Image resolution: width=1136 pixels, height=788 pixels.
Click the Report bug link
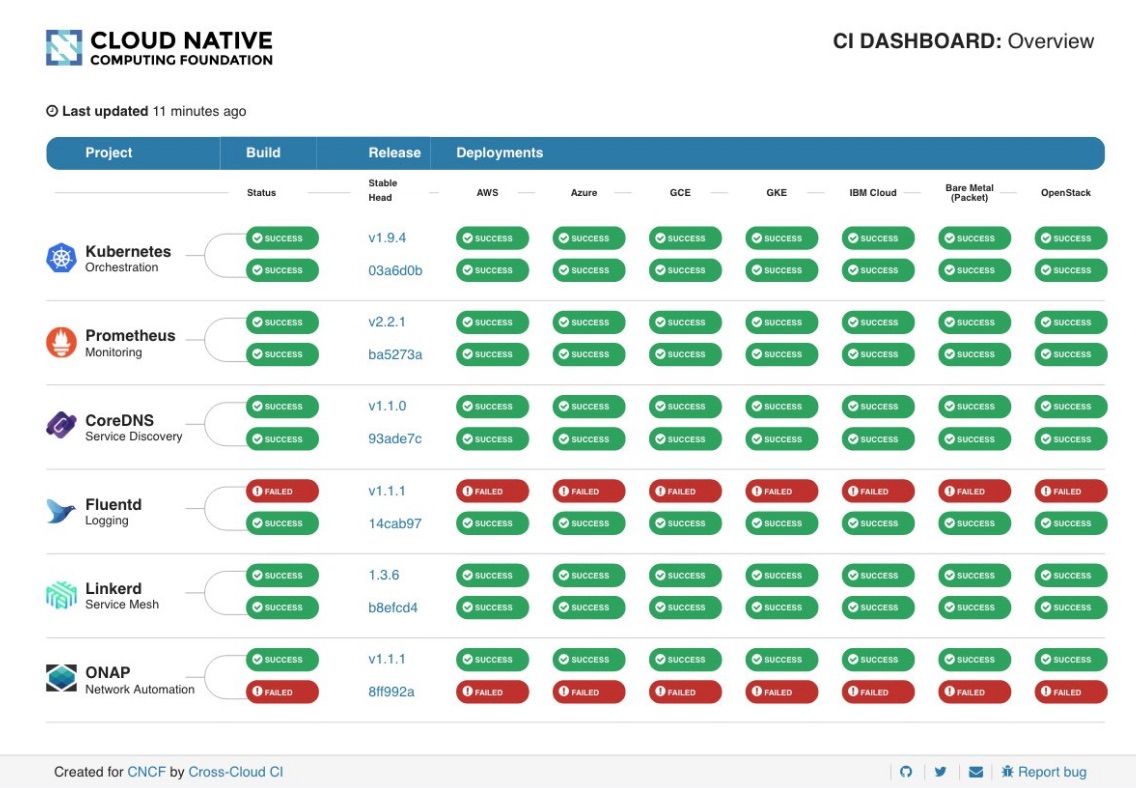[x=1052, y=772]
